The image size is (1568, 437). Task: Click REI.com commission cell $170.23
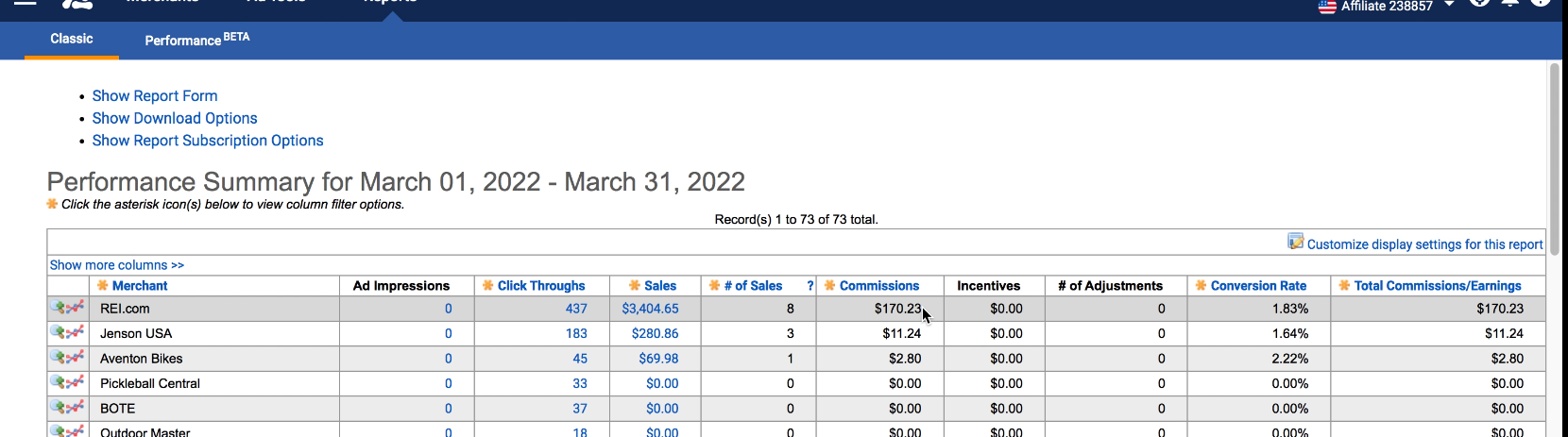coord(897,309)
